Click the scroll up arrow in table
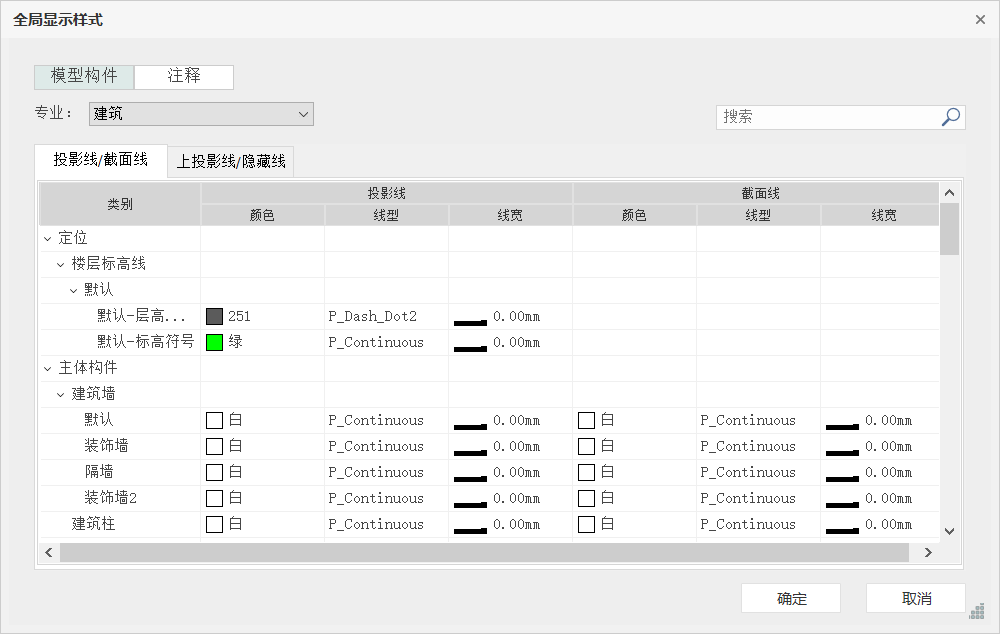This screenshot has width=1000, height=634. tap(949, 192)
